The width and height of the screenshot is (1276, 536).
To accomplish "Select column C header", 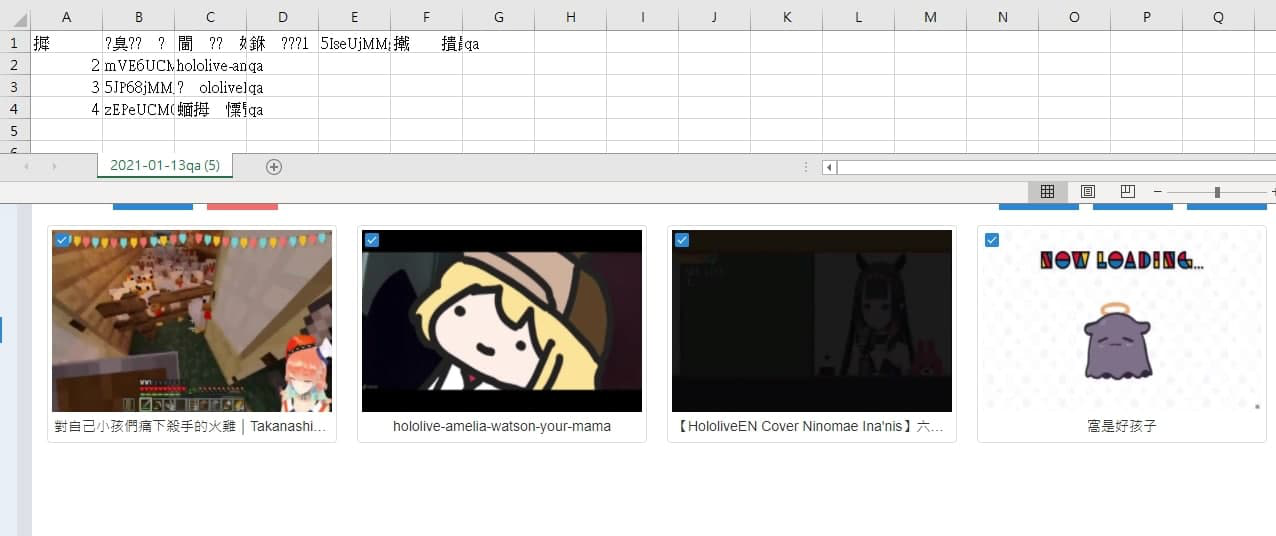I will tap(210, 17).
